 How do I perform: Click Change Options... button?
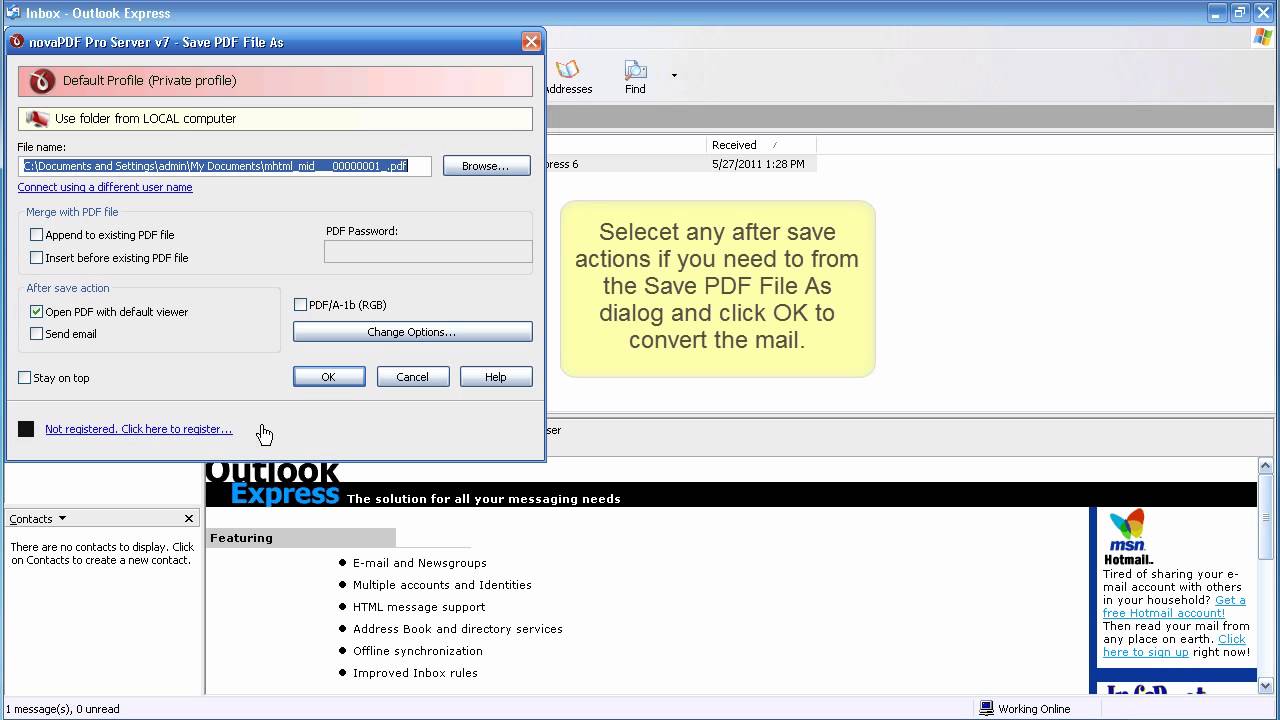coord(412,332)
